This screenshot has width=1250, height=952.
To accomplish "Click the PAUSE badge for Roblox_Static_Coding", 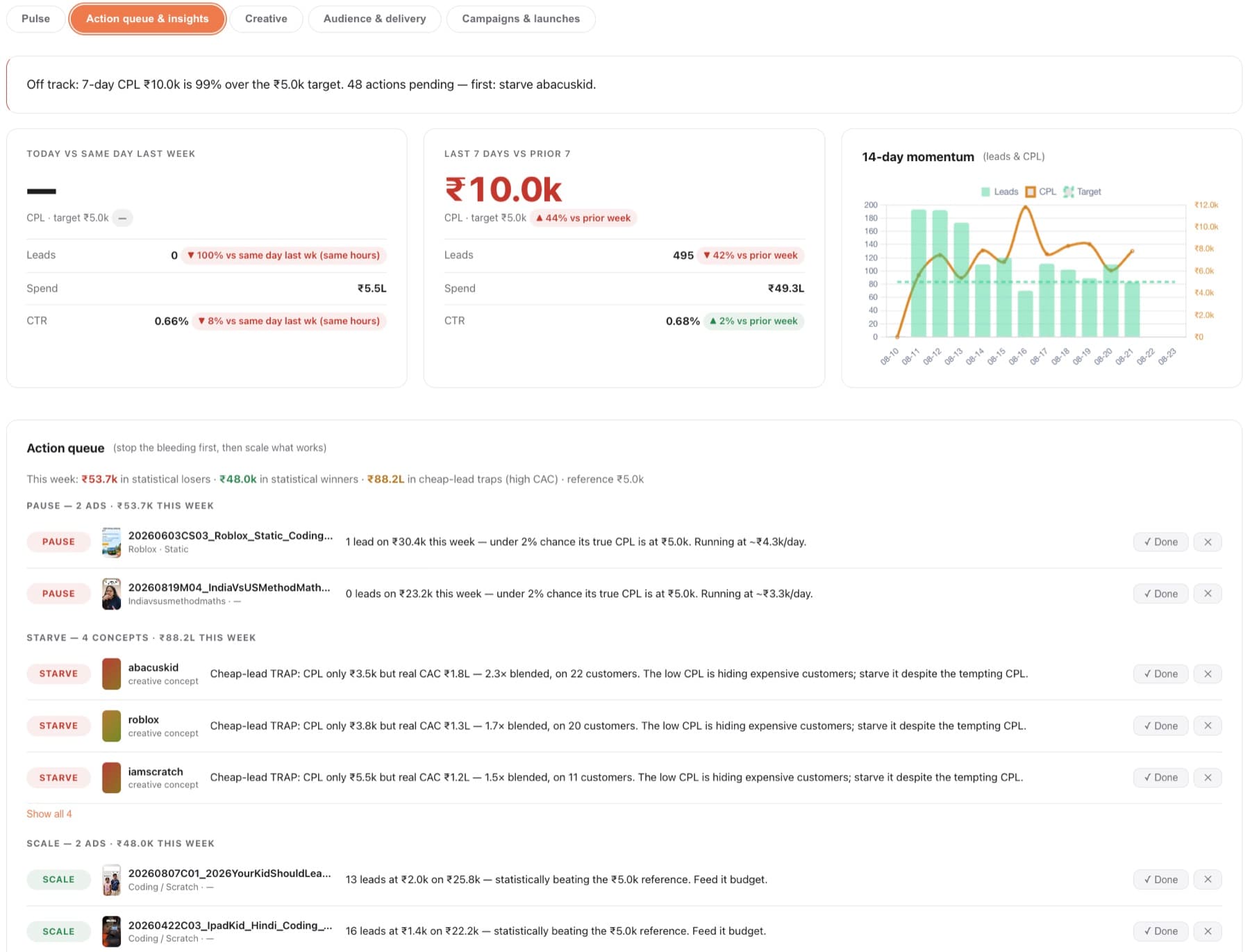I will click(x=58, y=542).
